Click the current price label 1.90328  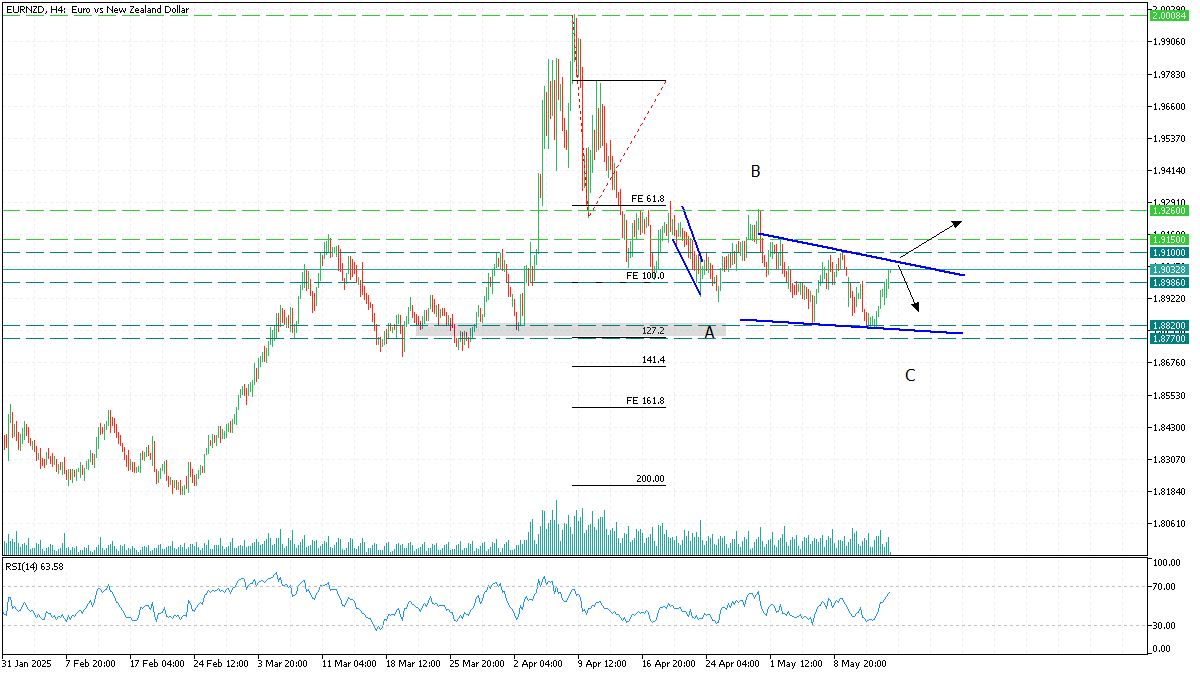pos(1168,270)
